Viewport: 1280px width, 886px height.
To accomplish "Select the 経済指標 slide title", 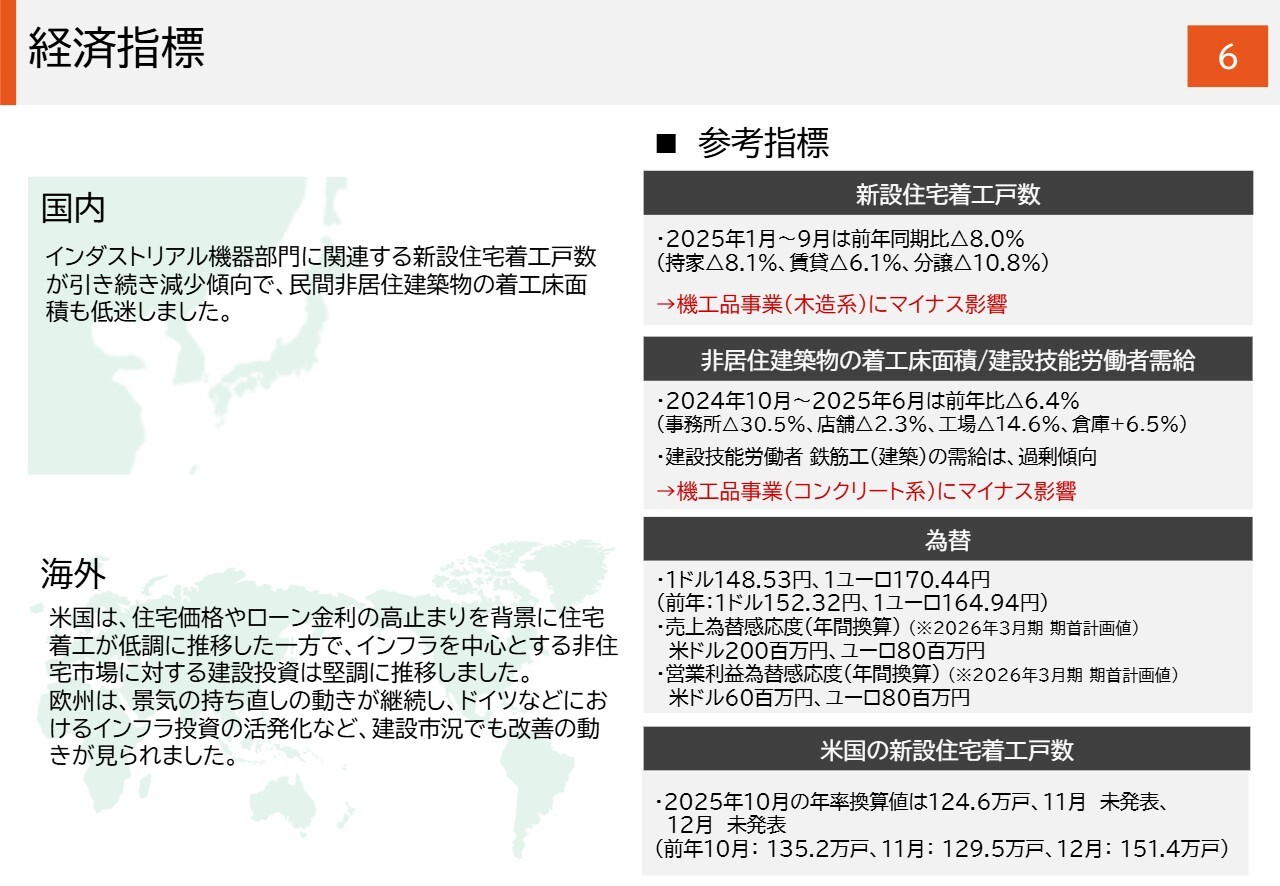I will click(x=116, y=50).
